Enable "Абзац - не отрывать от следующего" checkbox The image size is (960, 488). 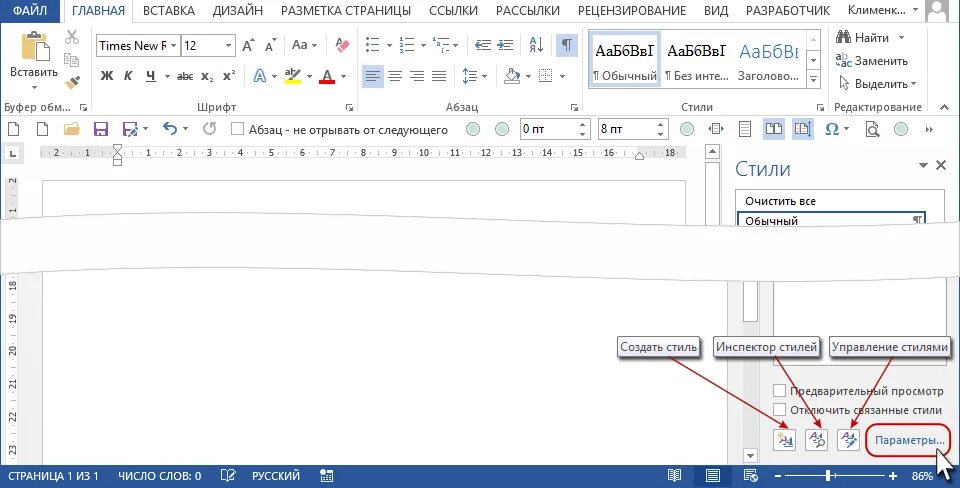(x=238, y=129)
